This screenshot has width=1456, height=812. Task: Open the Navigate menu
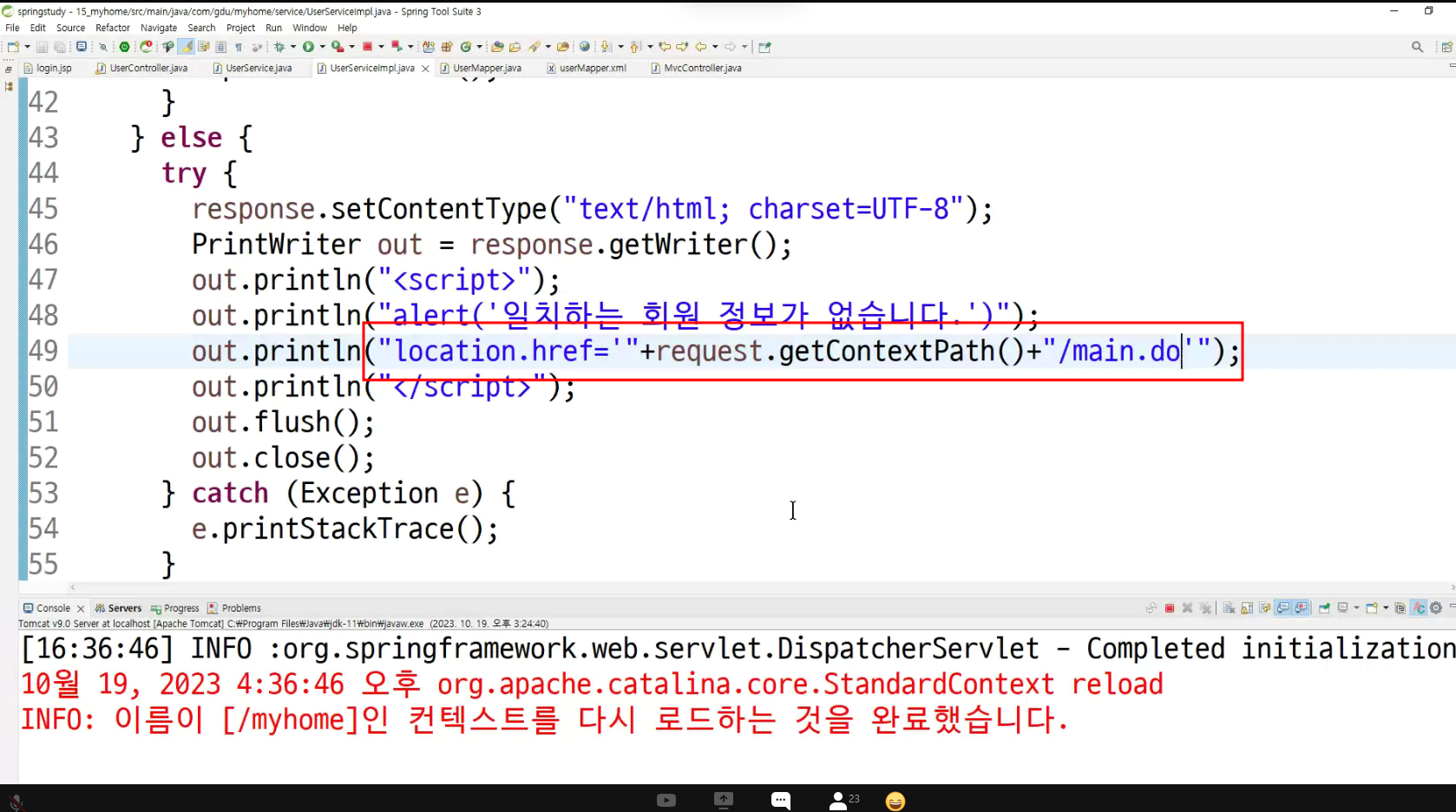click(159, 28)
